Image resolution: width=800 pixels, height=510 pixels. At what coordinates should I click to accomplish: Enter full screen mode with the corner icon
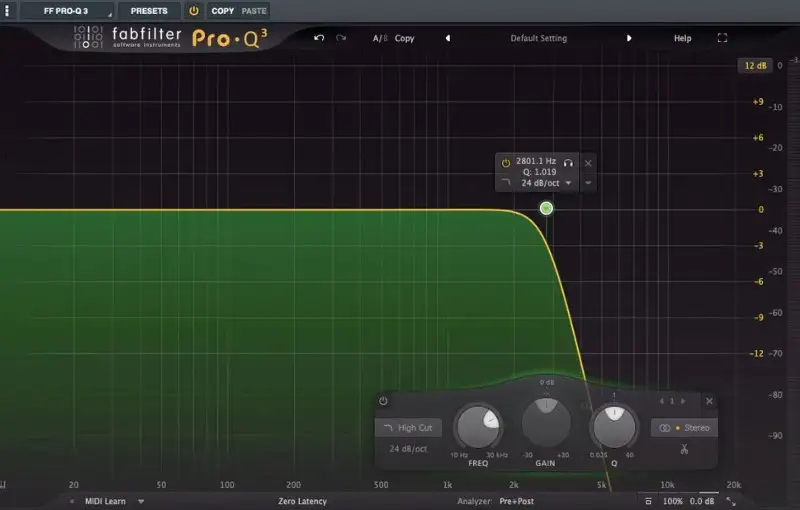point(723,38)
